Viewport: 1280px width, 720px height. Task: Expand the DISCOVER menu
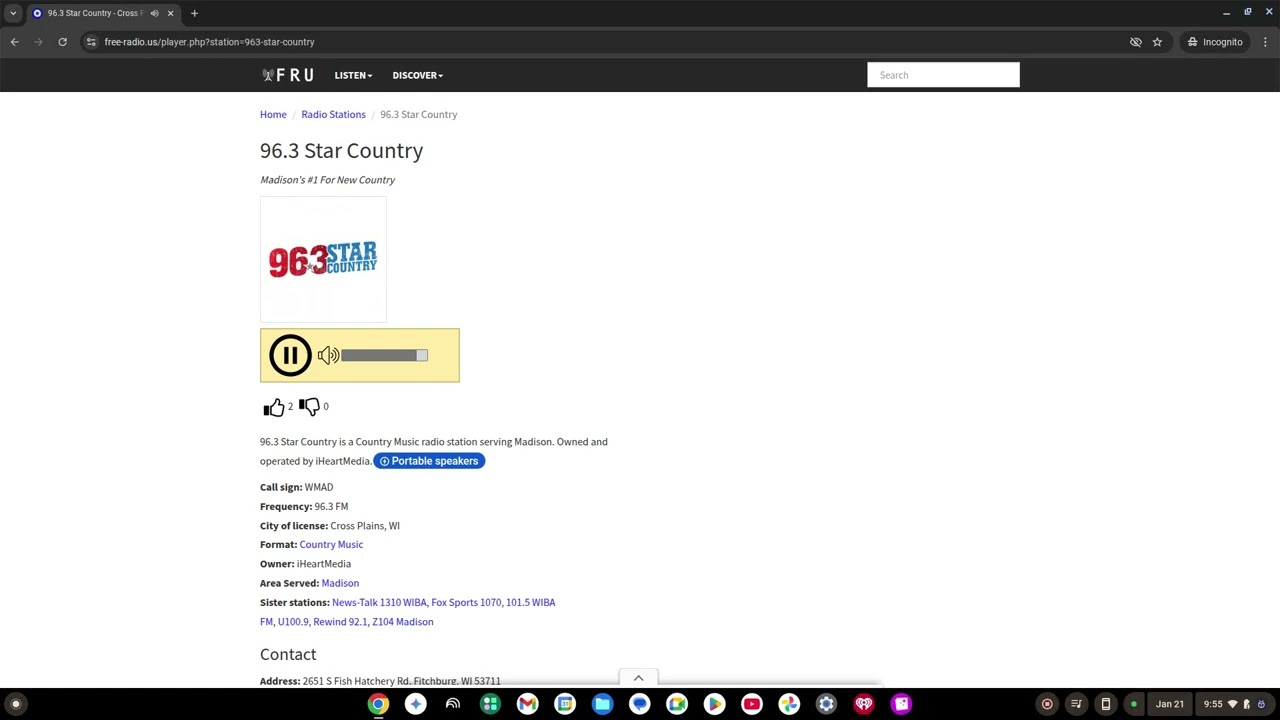[417, 75]
